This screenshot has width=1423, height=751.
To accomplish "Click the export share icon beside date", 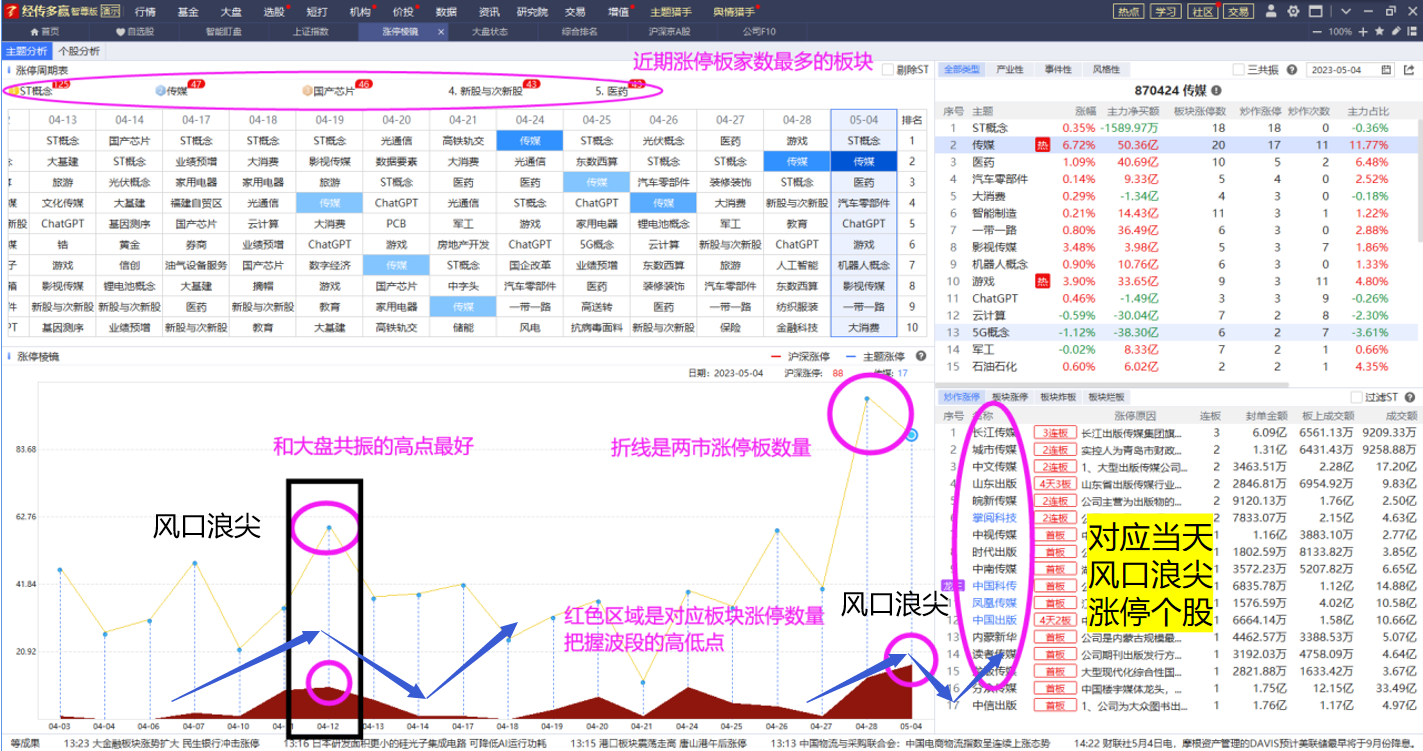I will (x=1408, y=70).
